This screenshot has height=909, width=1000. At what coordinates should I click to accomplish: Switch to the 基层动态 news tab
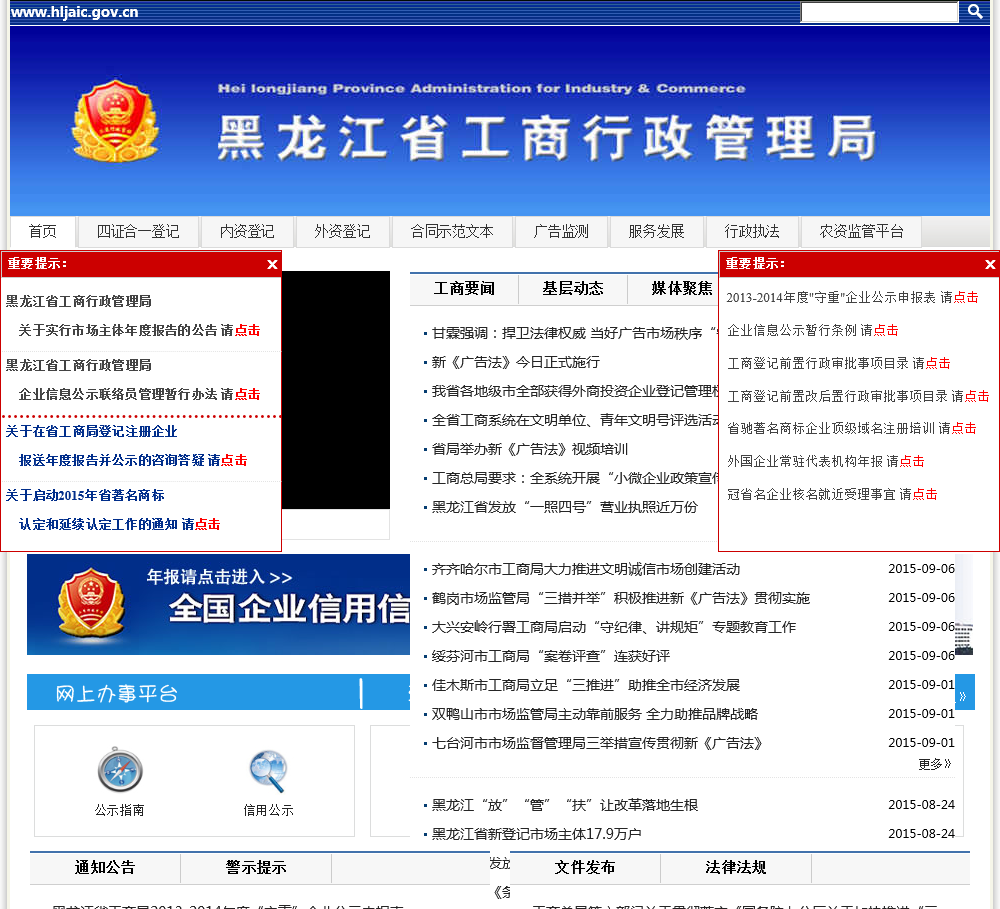572,289
